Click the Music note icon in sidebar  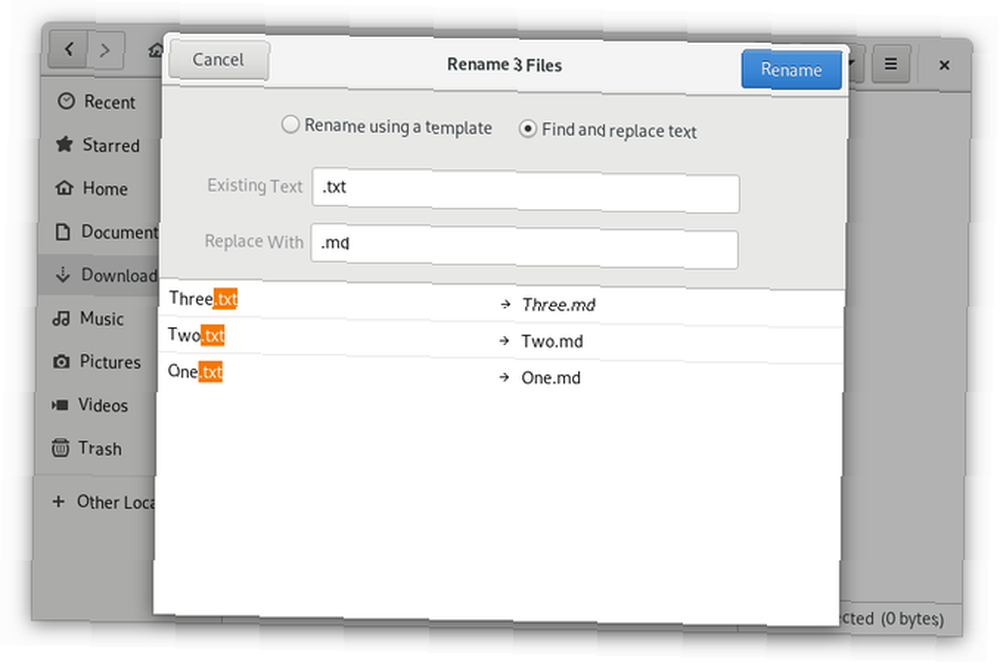pos(61,318)
